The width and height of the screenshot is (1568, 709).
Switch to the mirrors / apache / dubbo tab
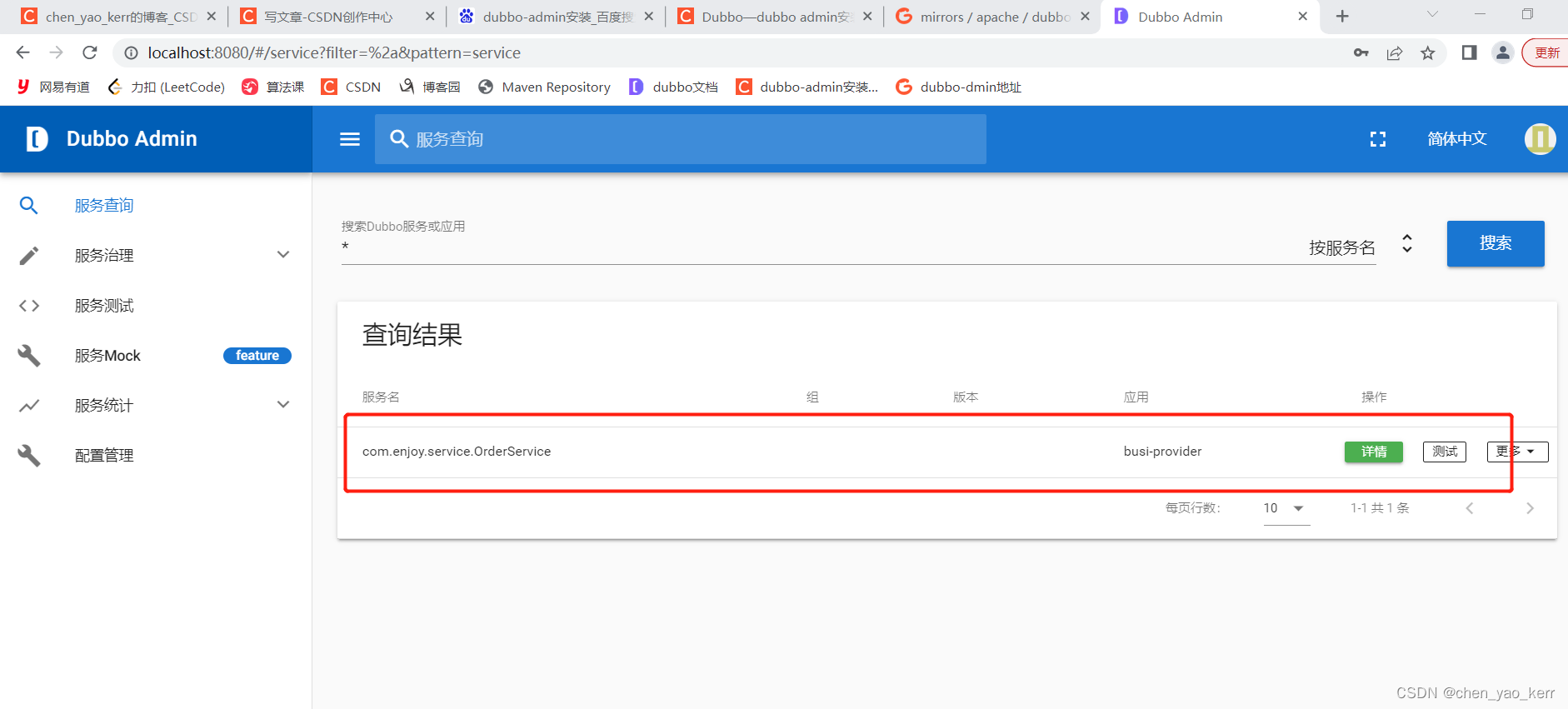tap(992, 17)
